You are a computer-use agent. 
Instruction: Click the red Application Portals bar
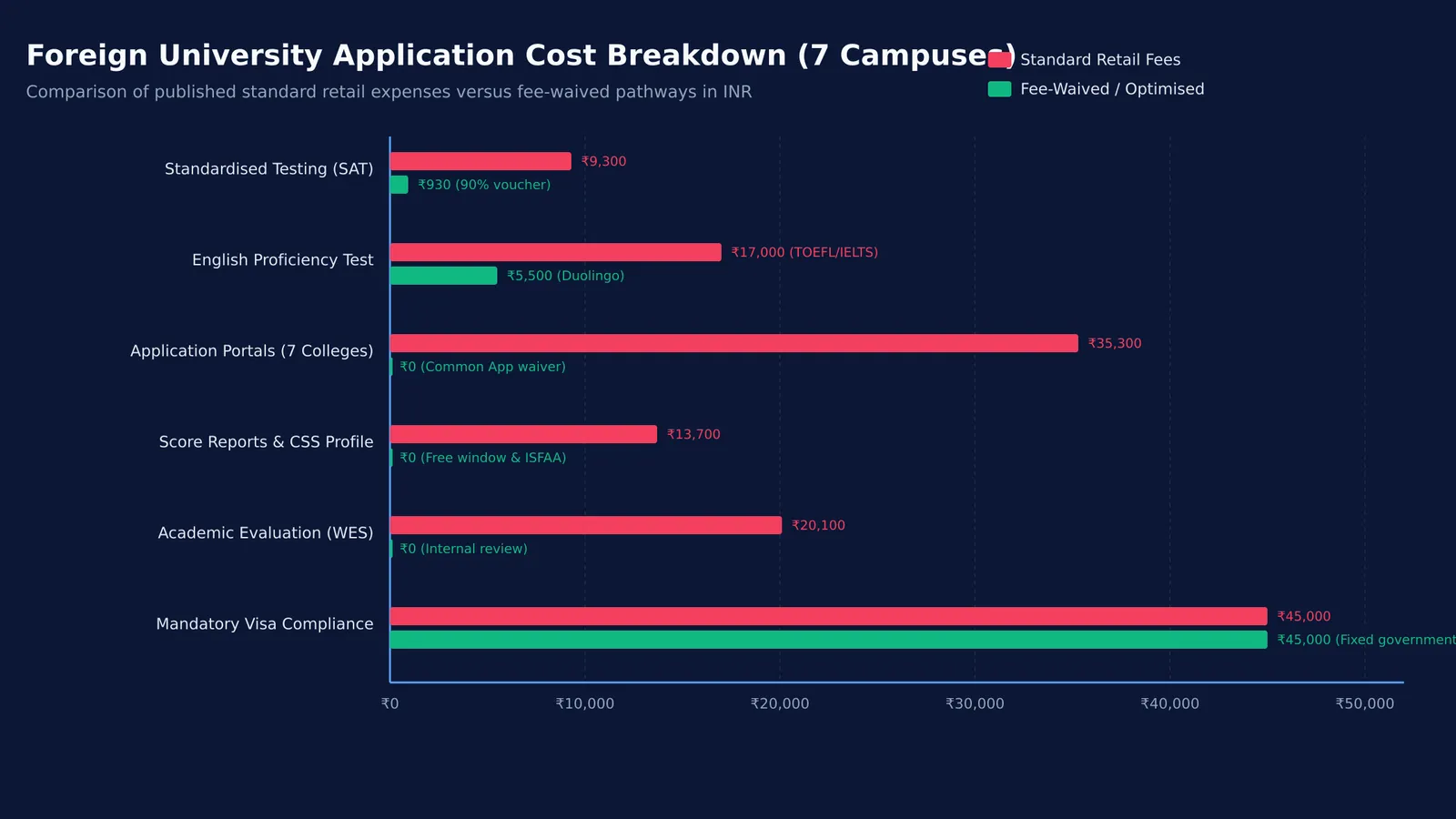coord(734,343)
